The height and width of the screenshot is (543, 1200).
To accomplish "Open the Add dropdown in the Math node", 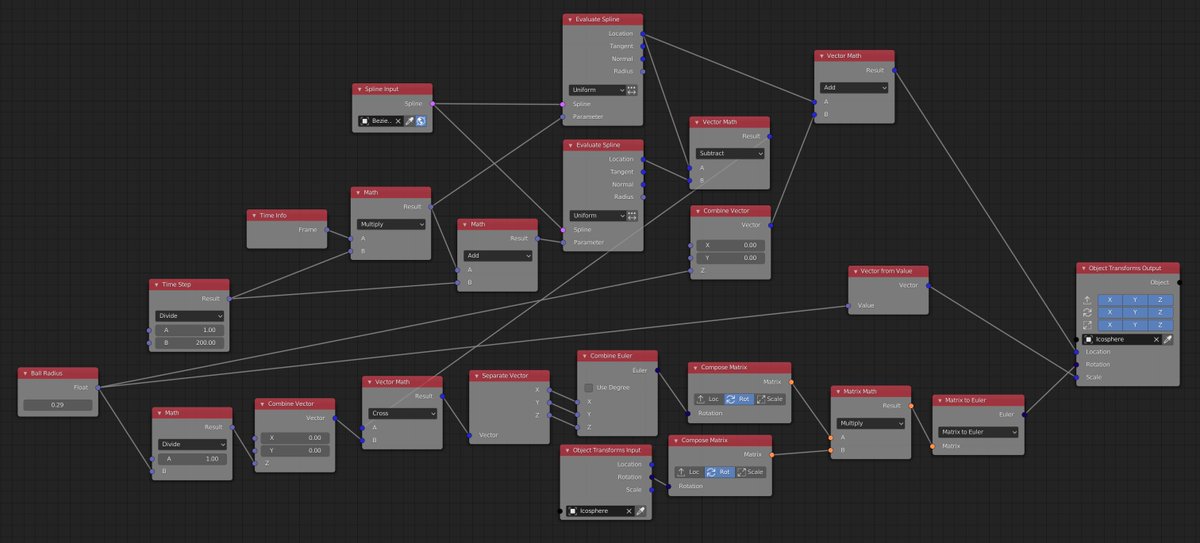I will 497,255.
